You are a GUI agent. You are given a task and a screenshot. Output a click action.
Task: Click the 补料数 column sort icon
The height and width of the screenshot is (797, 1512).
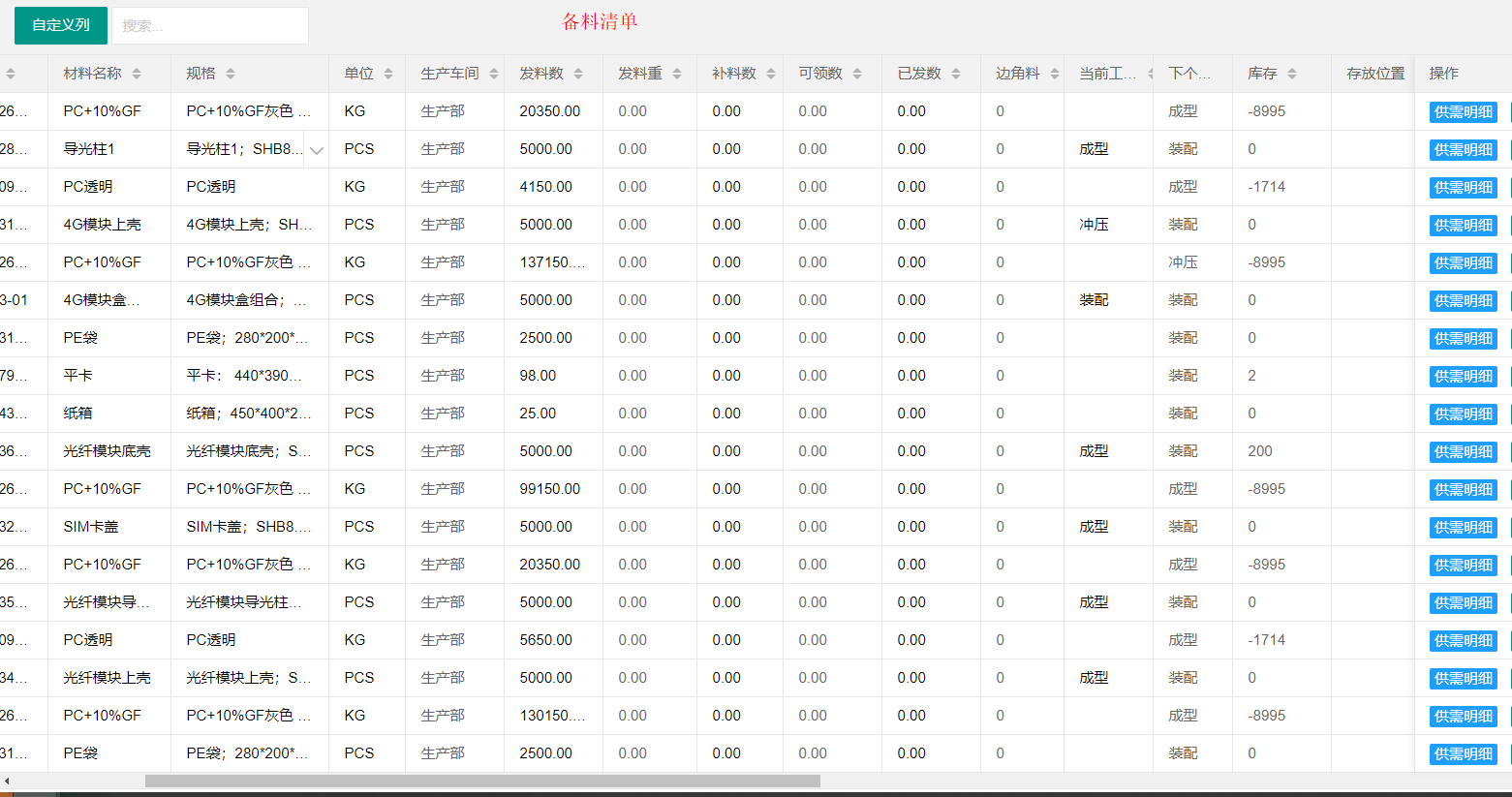(771, 74)
